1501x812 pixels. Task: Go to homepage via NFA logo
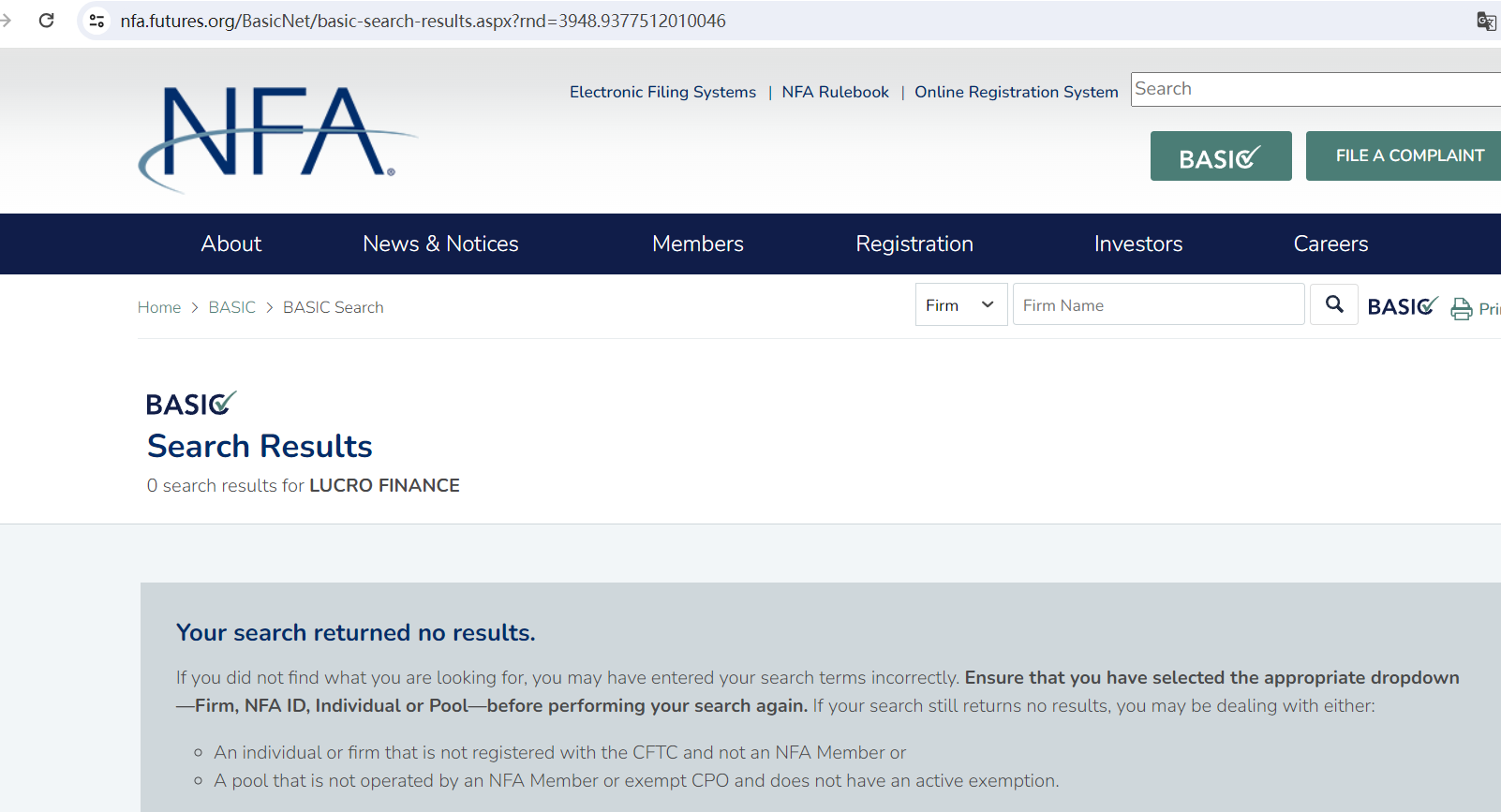point(278,139)
